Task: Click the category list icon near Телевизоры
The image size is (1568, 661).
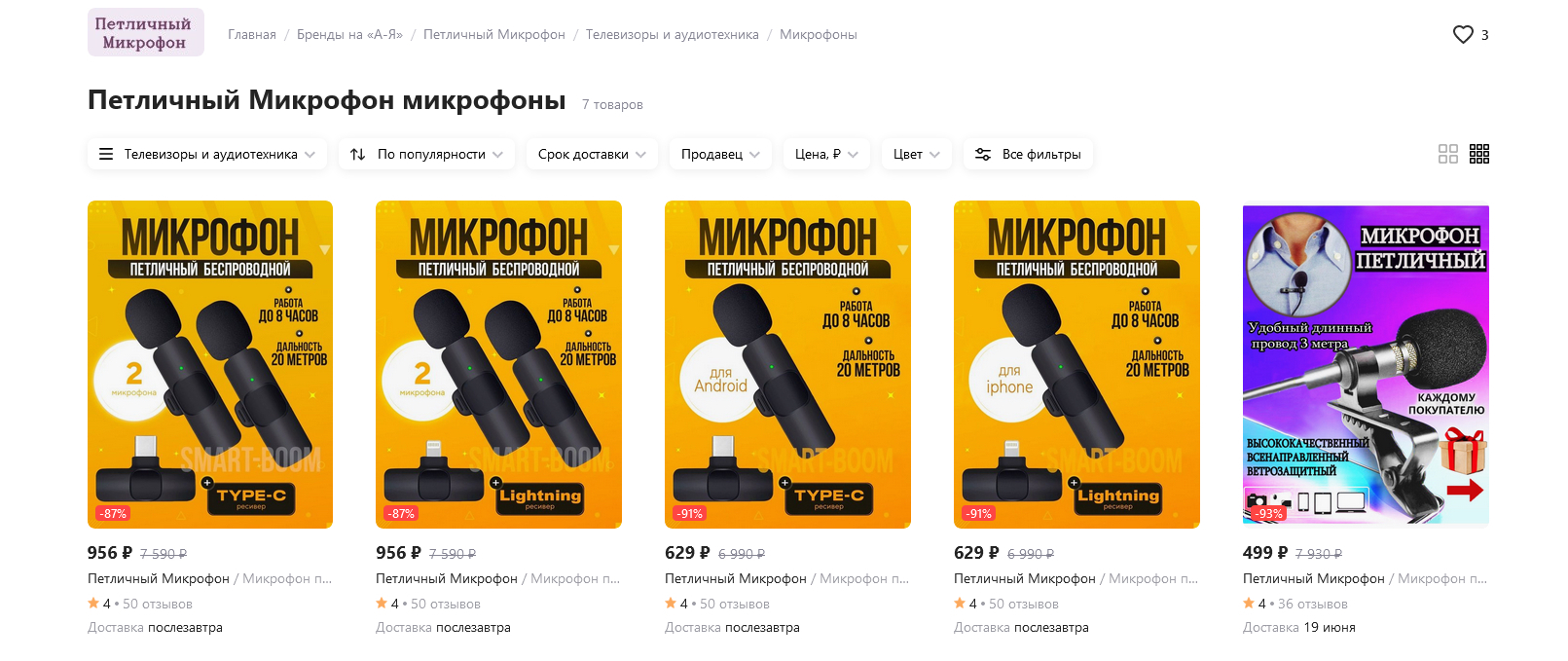Action: tap(106, 154)
